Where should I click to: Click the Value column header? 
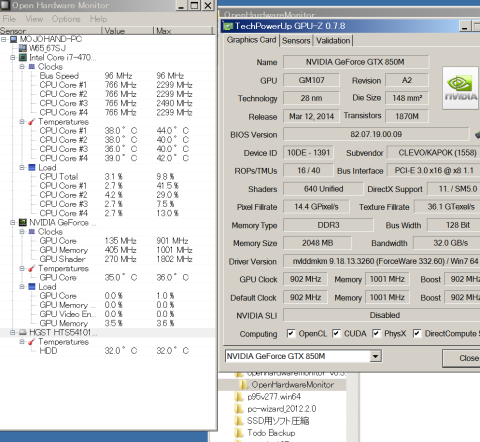pyautogui.click(x=127, y=31)
